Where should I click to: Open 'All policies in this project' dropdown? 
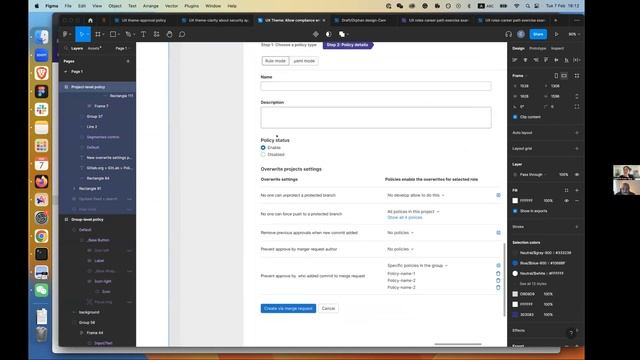(413, 211)
